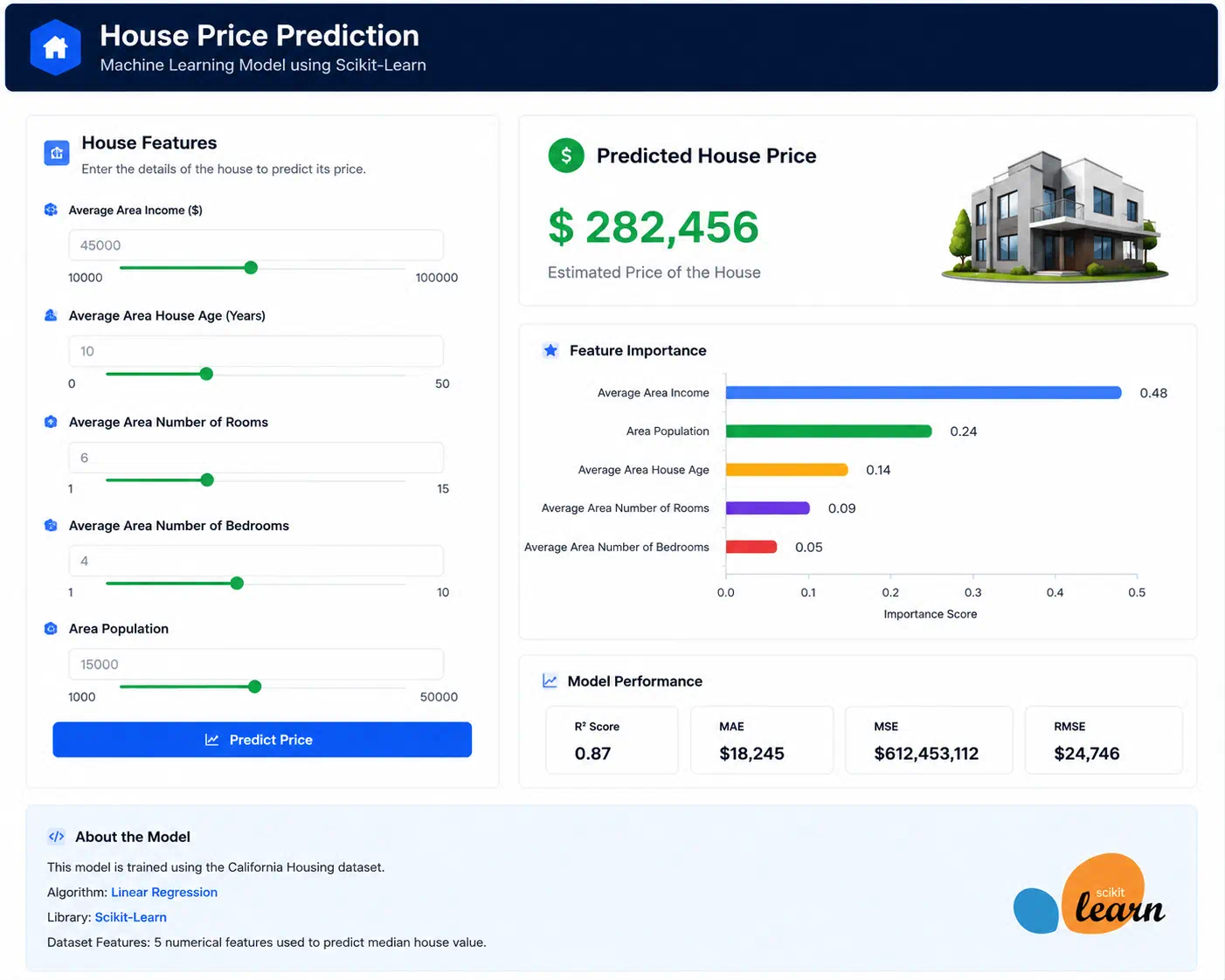Screen dimensions: 1225x980
Task: Focus the Average Area Income input field
Action: click(256, 245)
